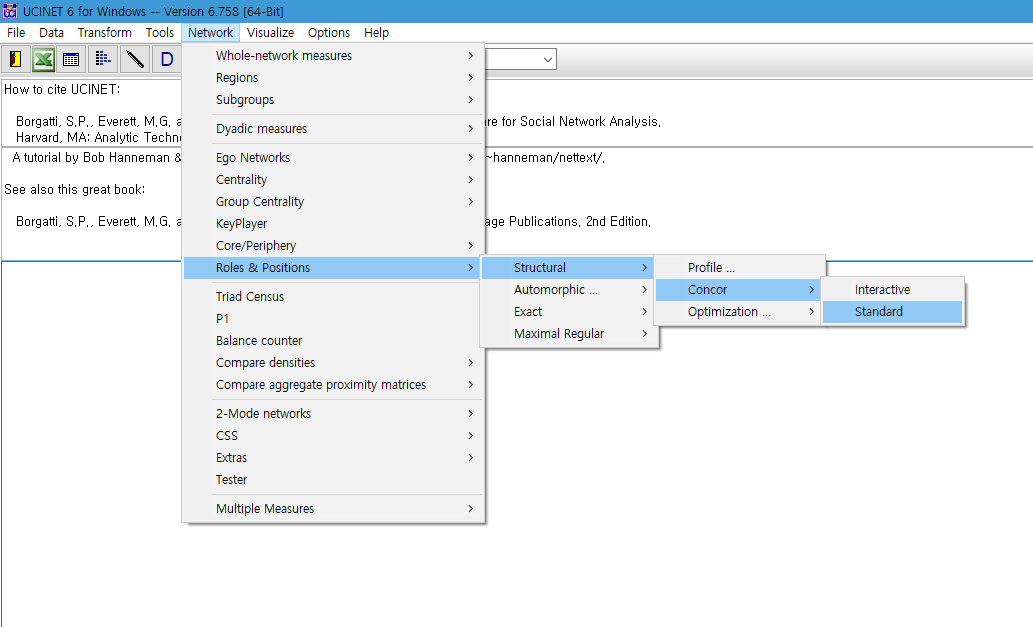
Task: Select KeyPlayer menu item
Action: coord(333,223)
